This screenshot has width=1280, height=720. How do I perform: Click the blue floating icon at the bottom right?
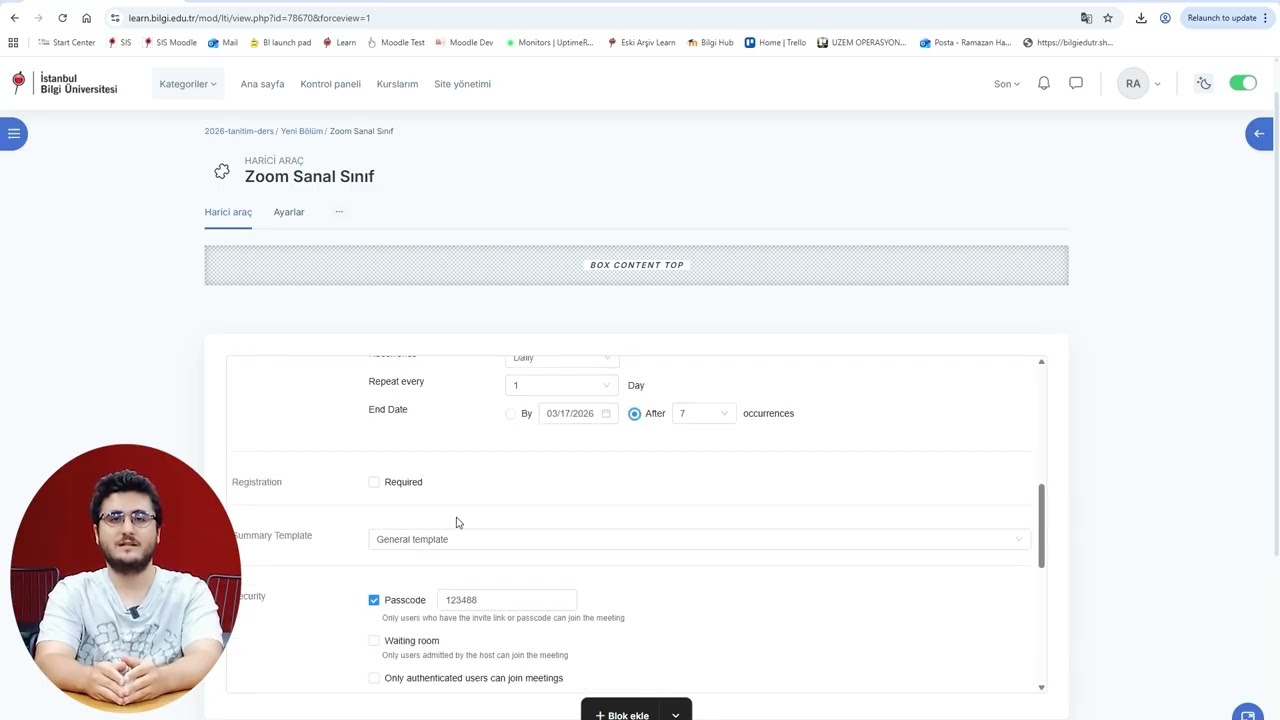coord(1247,714)
